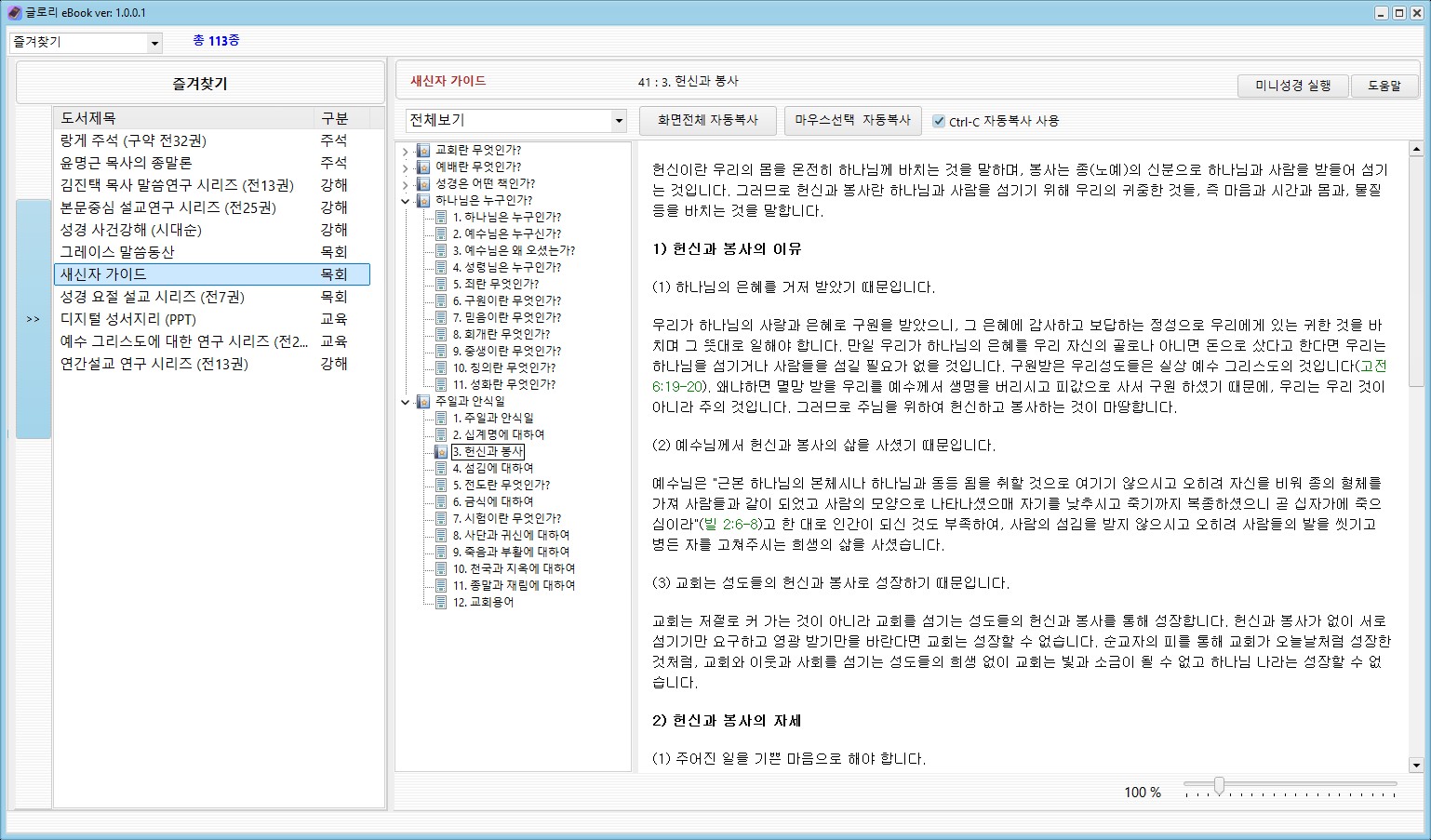Open 10. 천국과 지옥에 대하여 chapter

[514, 569]
